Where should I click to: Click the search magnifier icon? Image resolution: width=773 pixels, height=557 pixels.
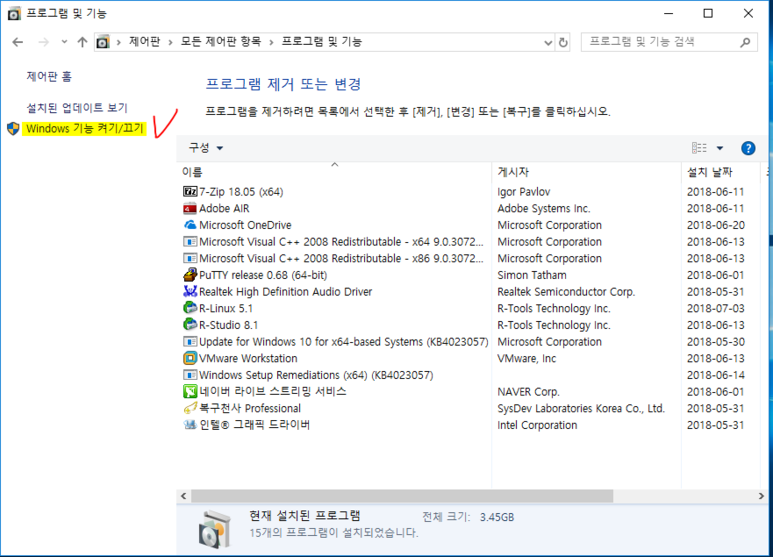[x=745, y=42]
